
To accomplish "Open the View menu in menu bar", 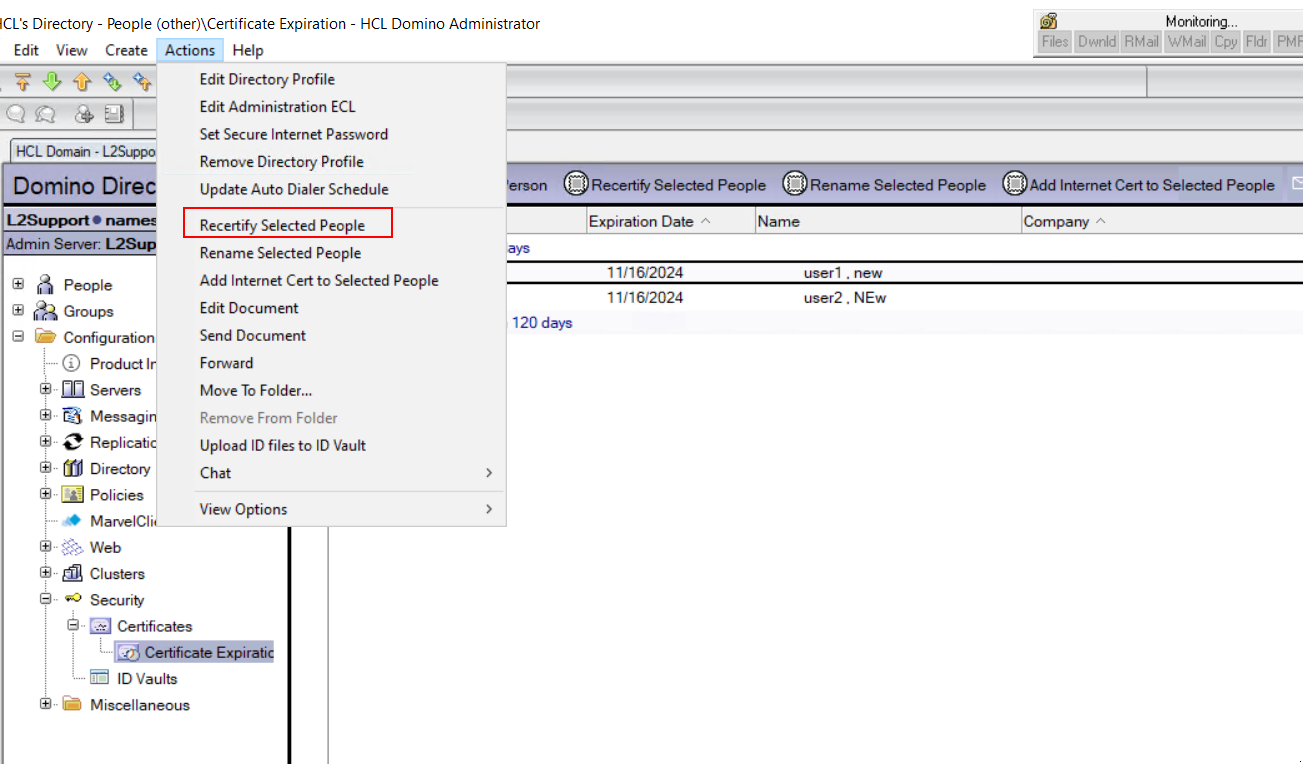I will tap(72, 50).
